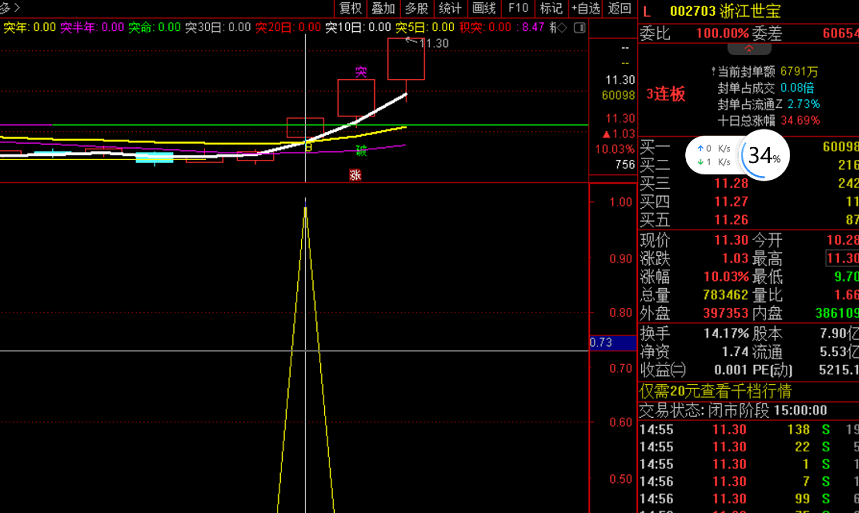Click the 涨幅 10.03% value
This screenshot has width=859, height=513.
[726, 277]
